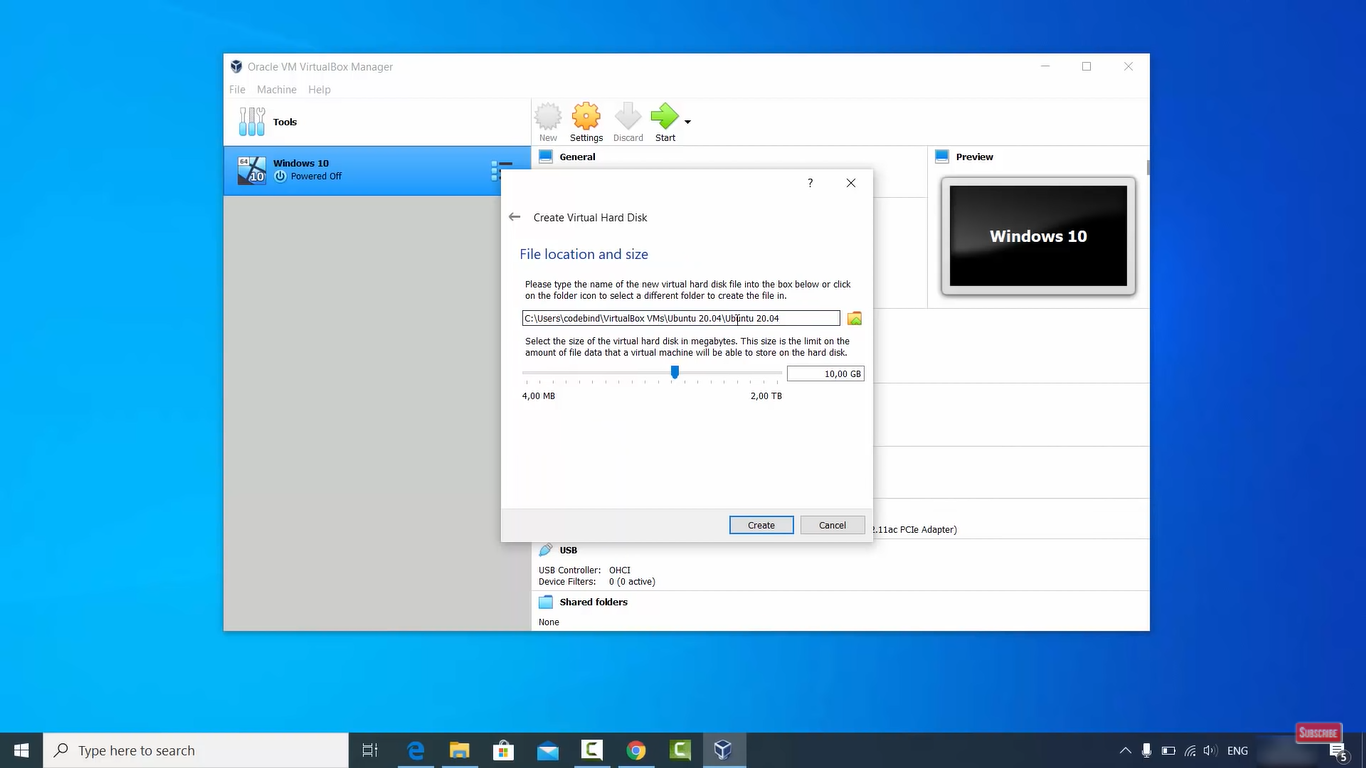
Task: Click the Cancel button
Action: point(832,525)
